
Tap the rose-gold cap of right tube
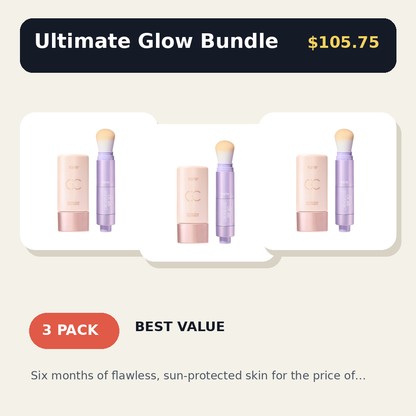[x=312, y=222]
